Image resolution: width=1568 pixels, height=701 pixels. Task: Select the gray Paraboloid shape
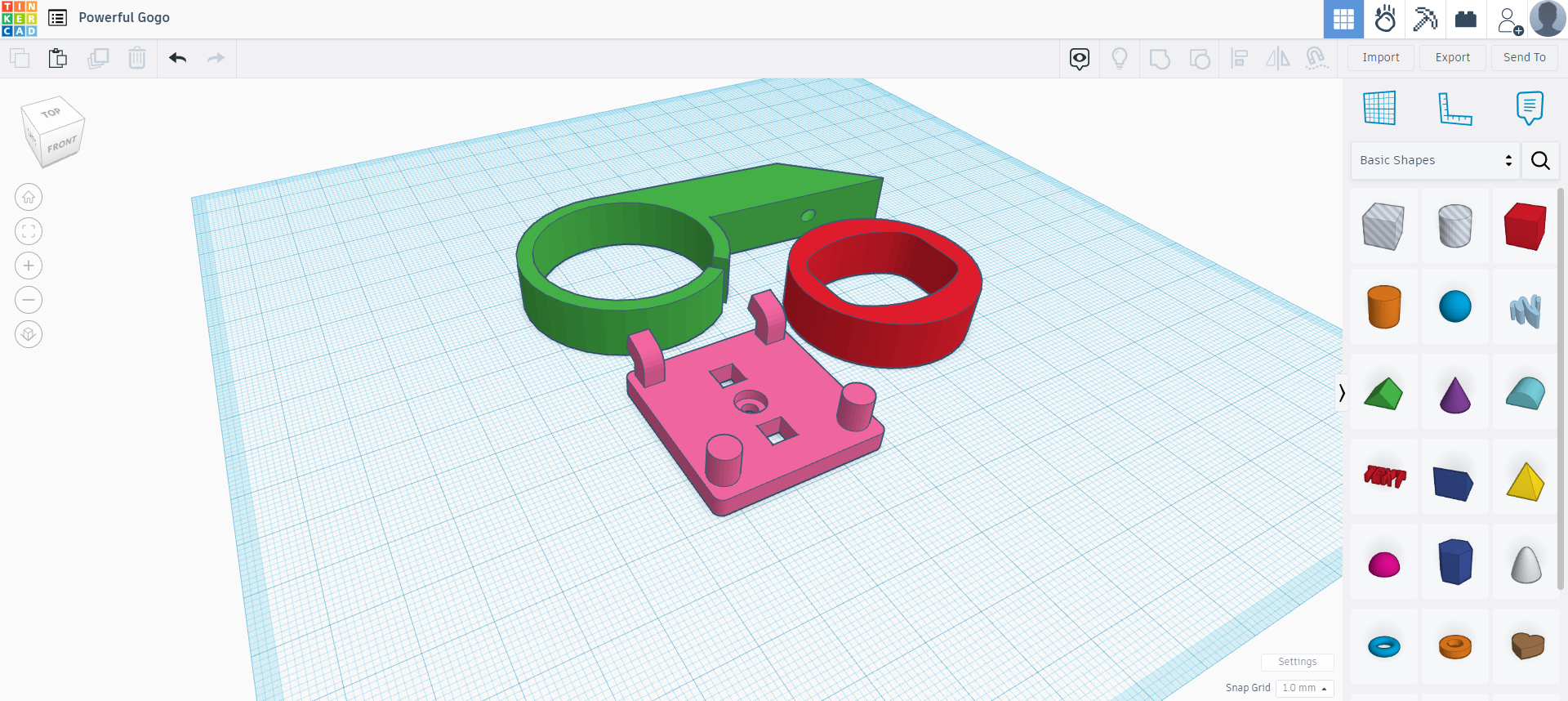1525,564
